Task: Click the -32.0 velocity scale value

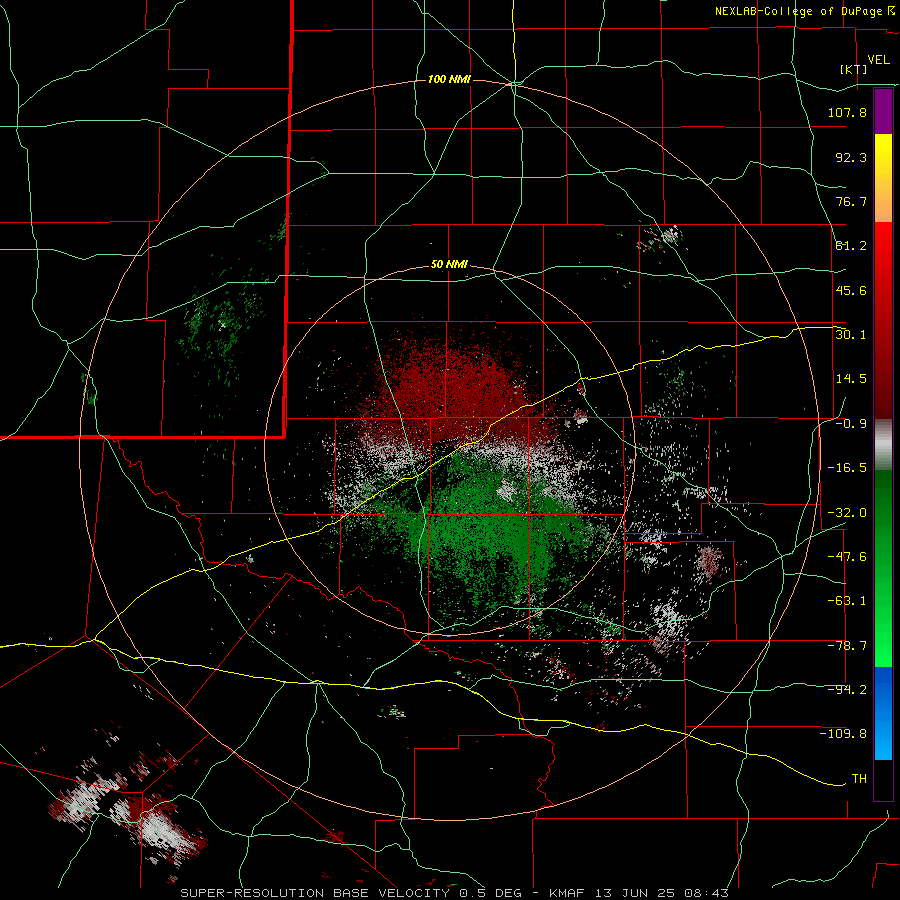Action: [x=847, y=513]
